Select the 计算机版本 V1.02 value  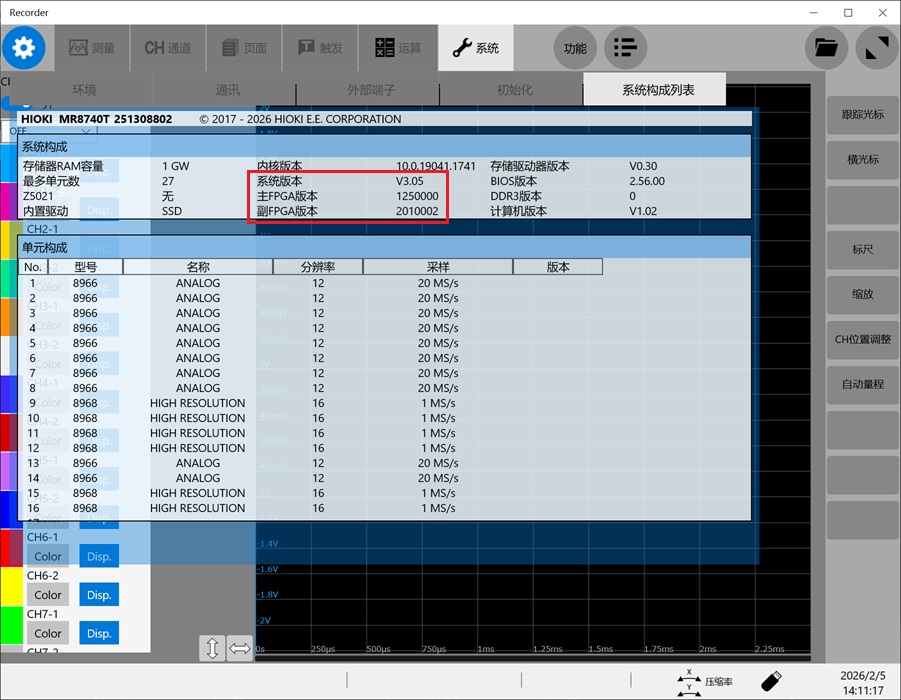click(x=643, y=211)
